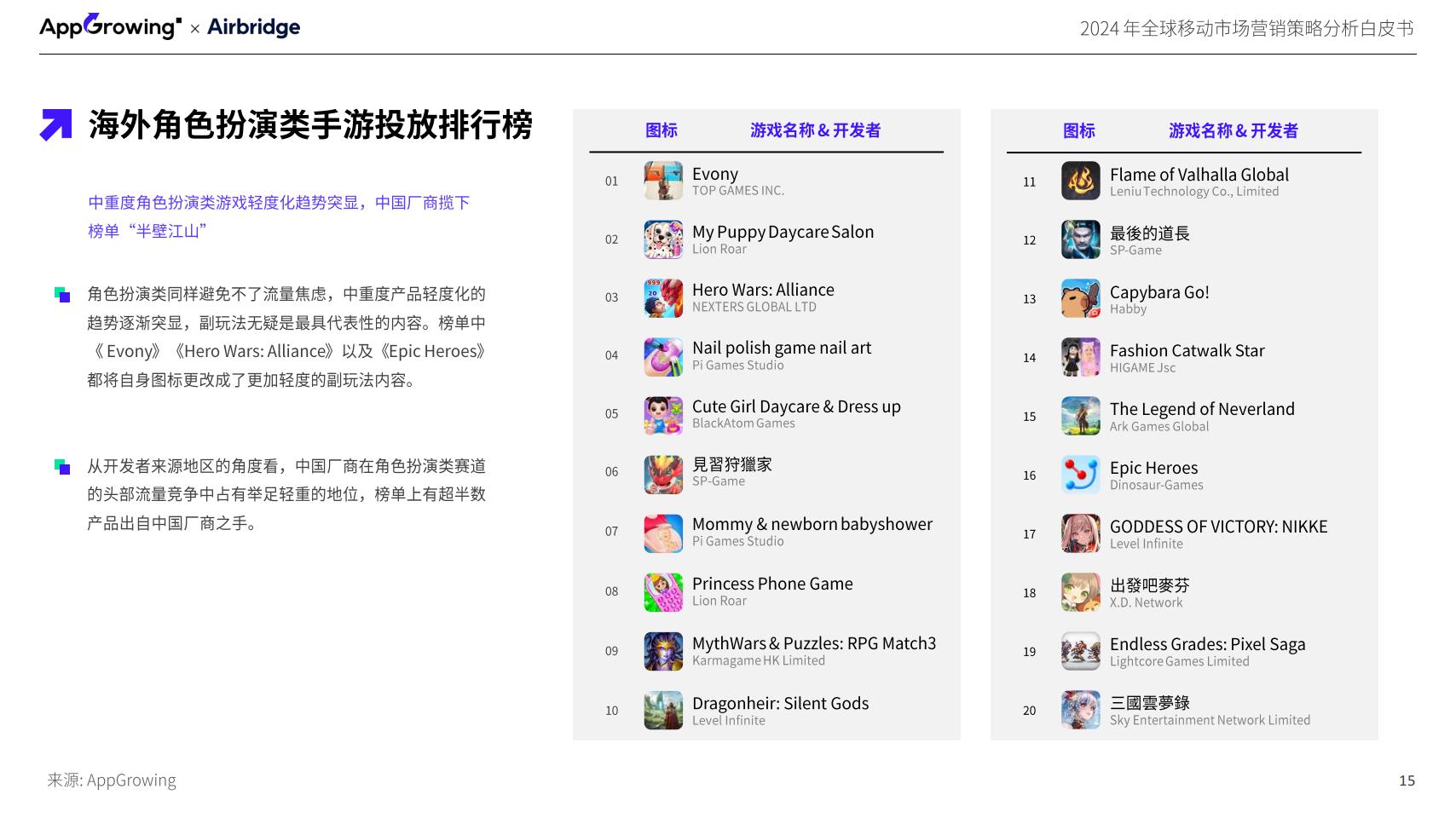The image size is (1456, 818).
Task: Click the Epic Heroes icon
Action: pos(1081,475)
